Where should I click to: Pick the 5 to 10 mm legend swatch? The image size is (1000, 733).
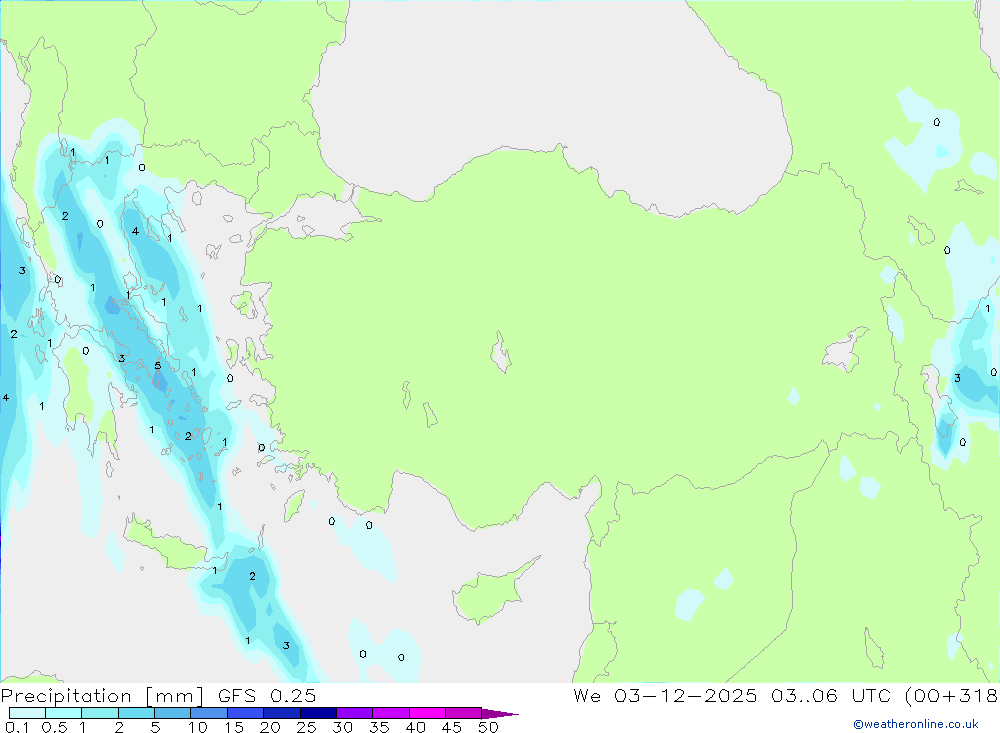(x=173, y=713)
